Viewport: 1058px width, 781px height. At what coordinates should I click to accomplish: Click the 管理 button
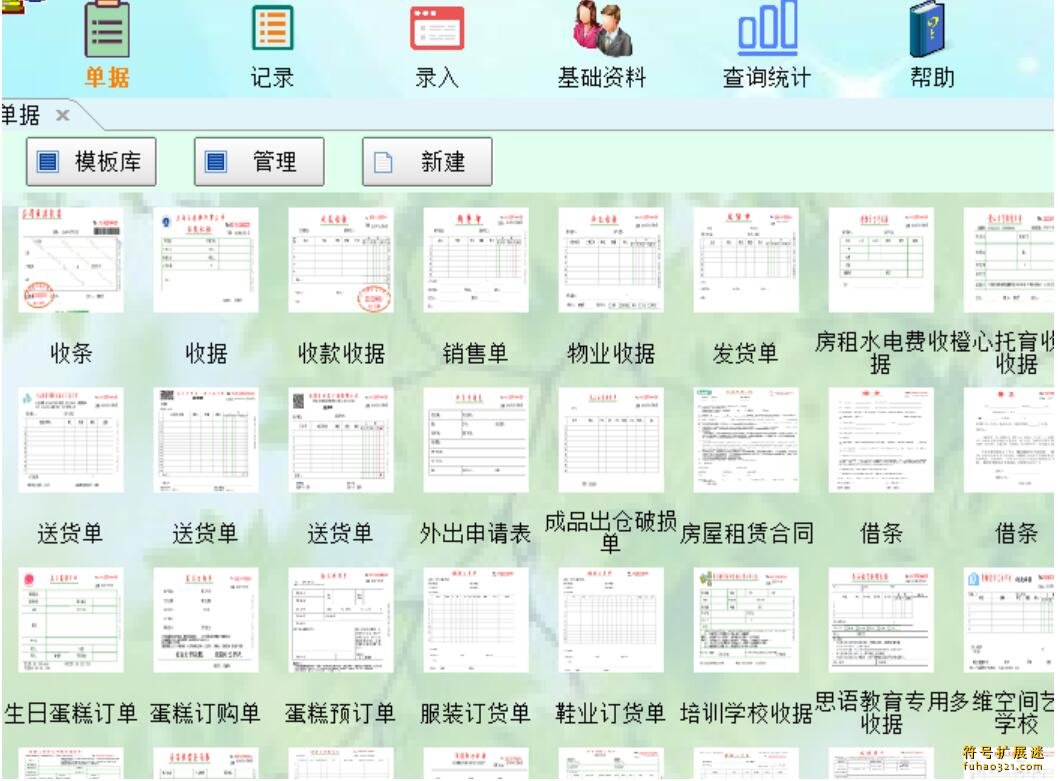(x=259, y=162)
